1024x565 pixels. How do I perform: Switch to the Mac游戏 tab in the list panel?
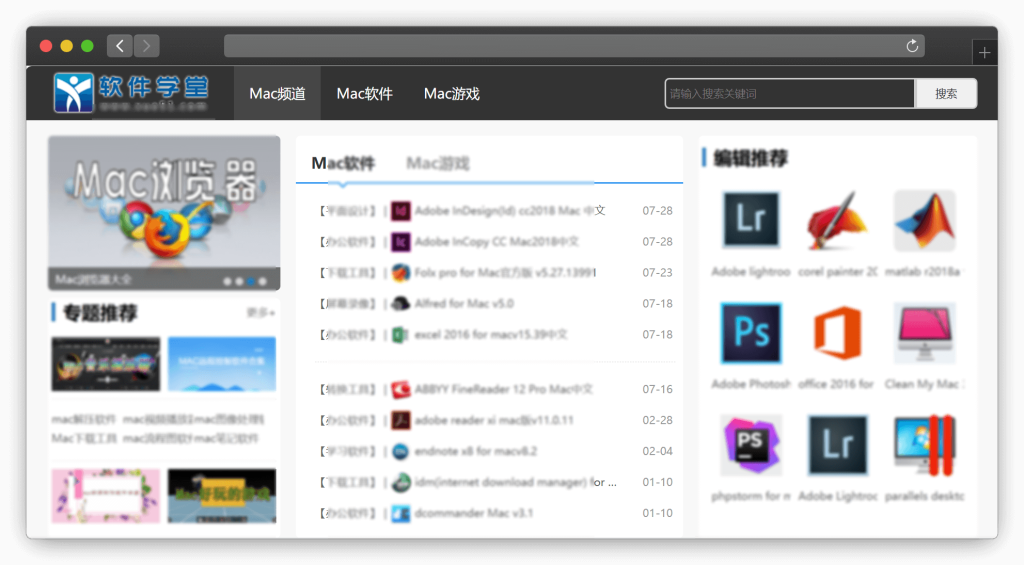tap(437, 163)
